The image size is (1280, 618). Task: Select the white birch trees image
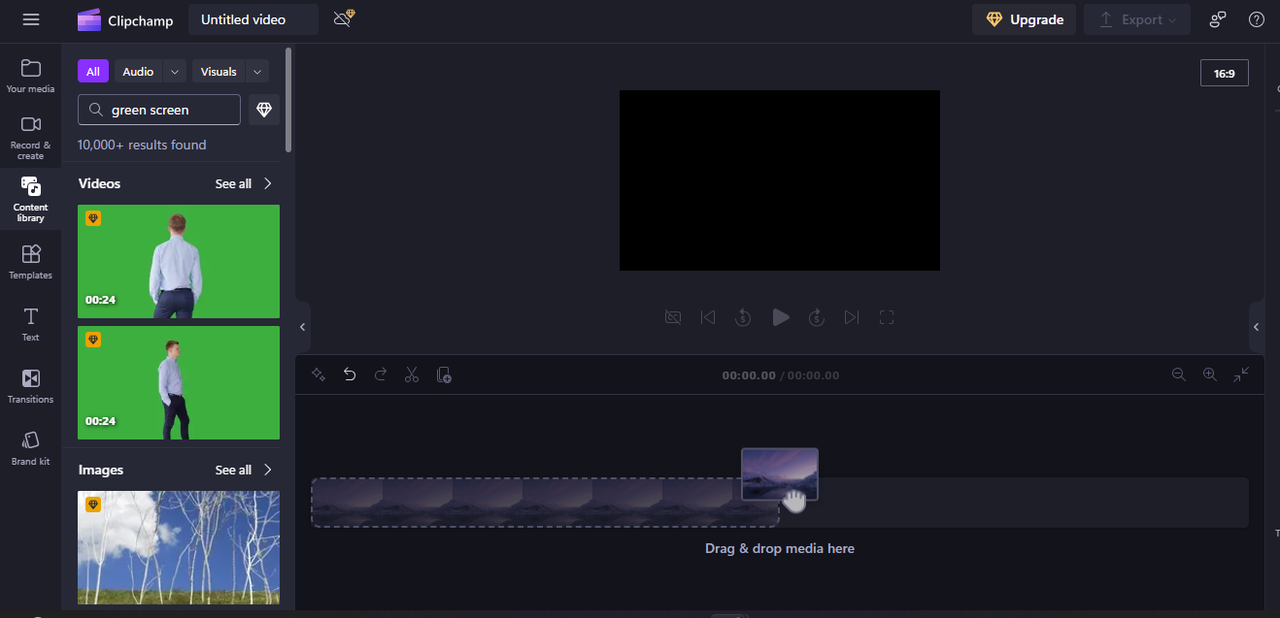pyautogui.click(x=179, y=548)
